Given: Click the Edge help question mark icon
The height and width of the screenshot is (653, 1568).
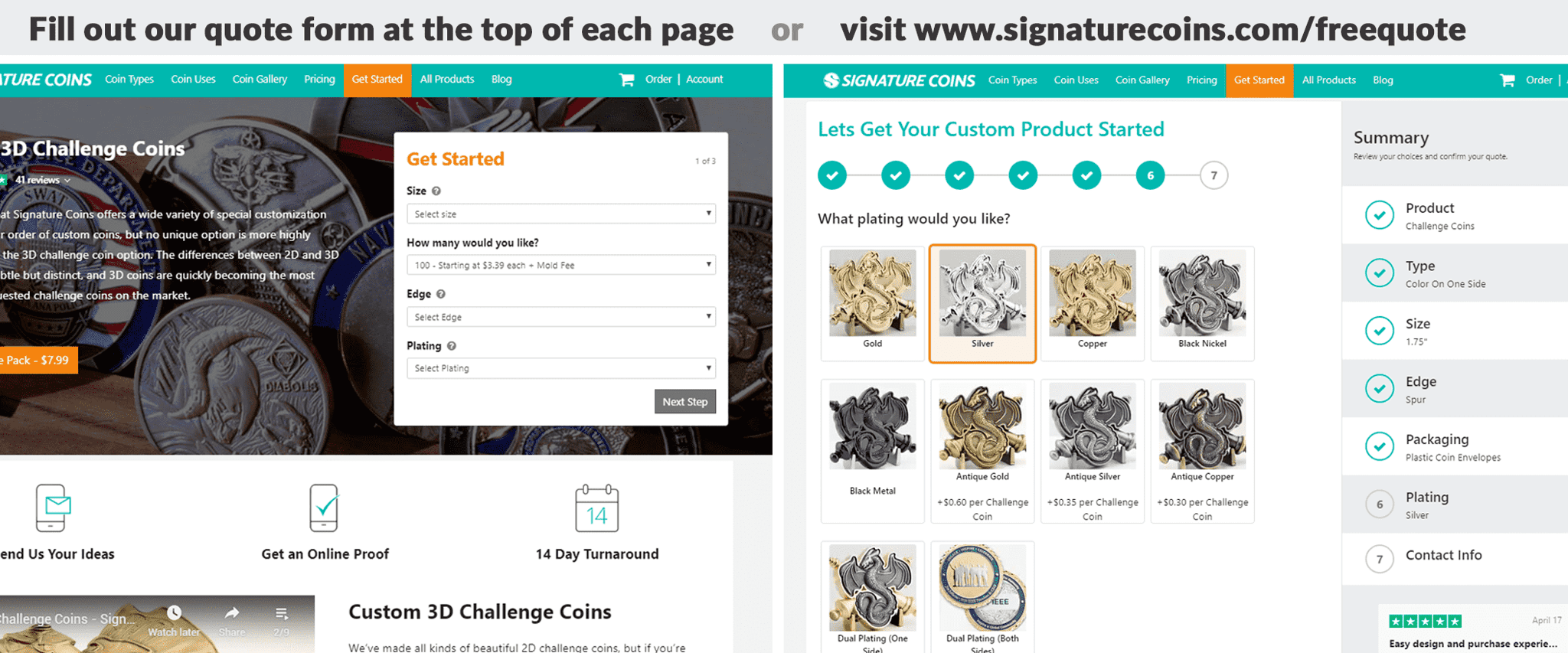Looking at the screenshot, I should (x=441, y=294).
